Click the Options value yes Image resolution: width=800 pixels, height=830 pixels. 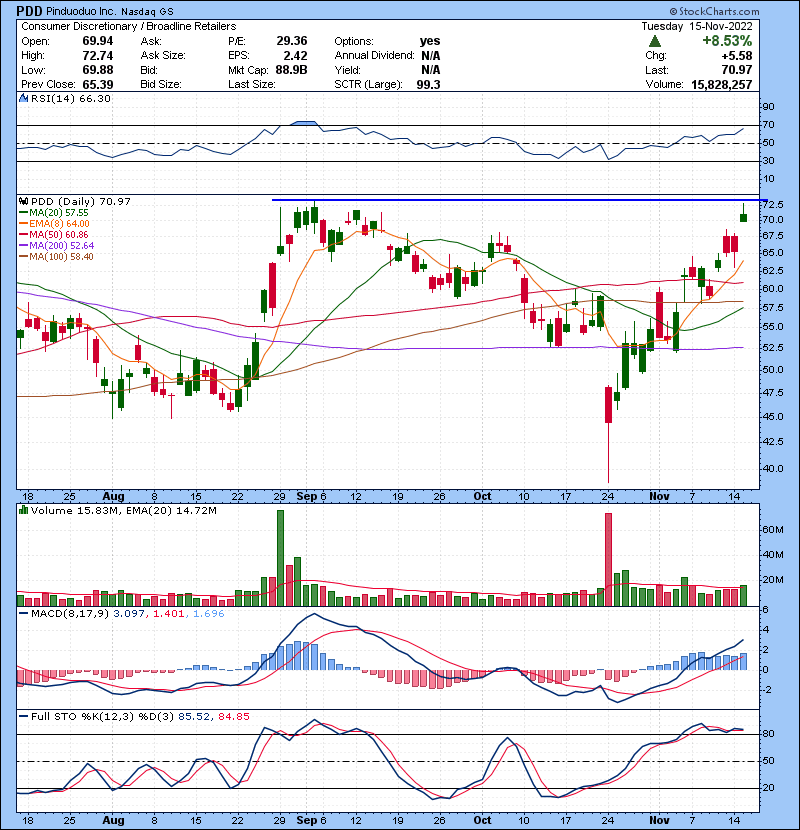(430, 41)
